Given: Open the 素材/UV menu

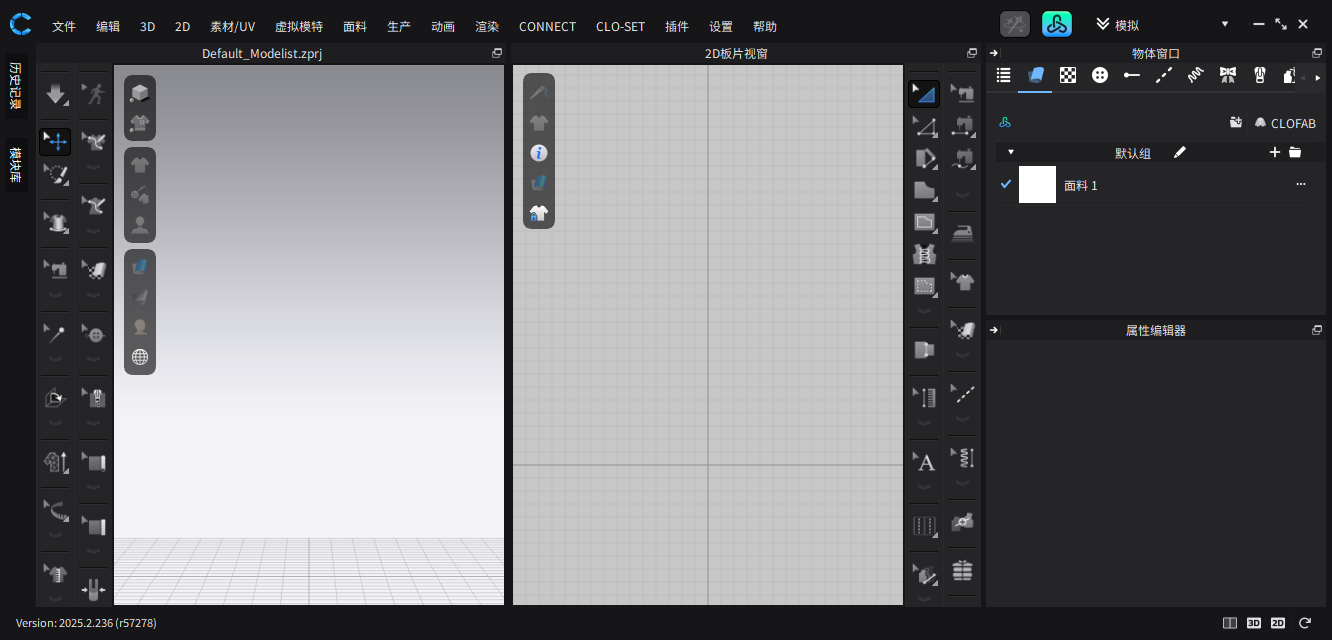Looking at the screenshot, I should tap(232, 26).
